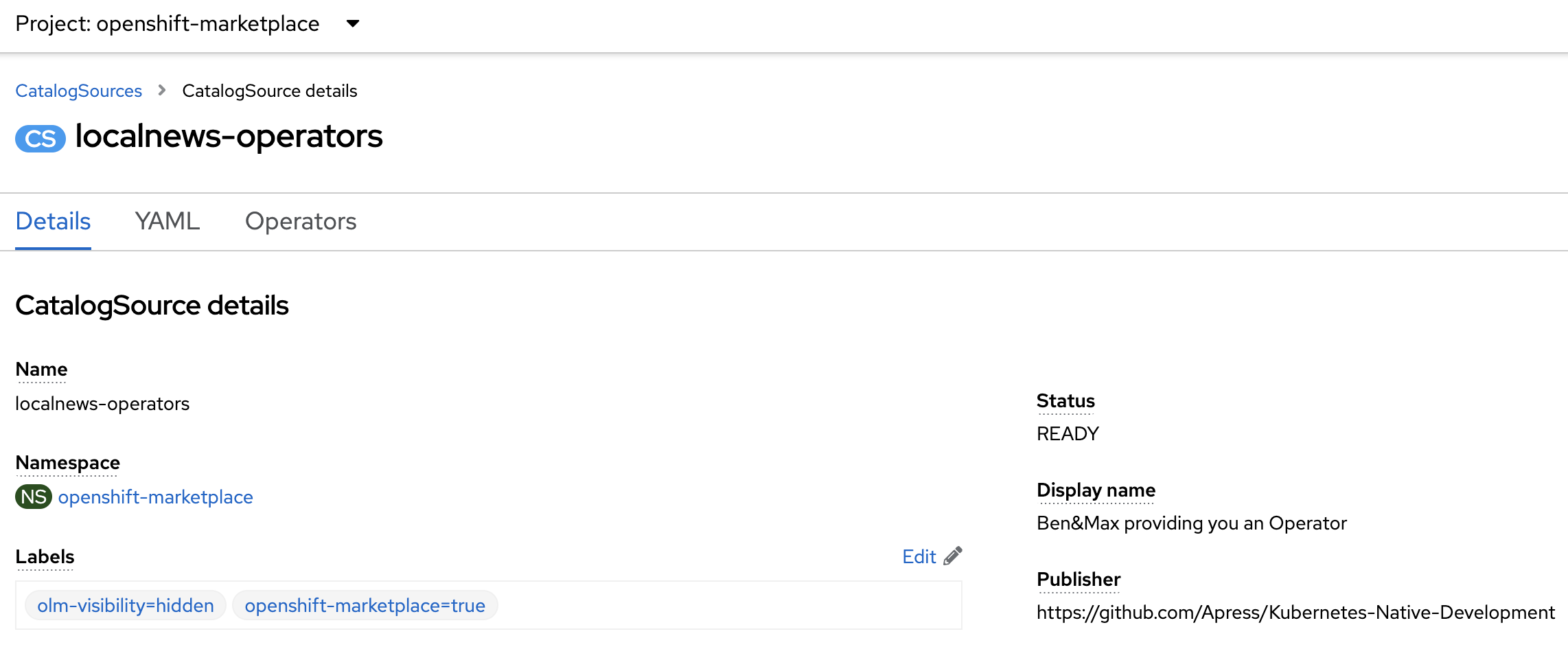This screenshot has height=647, width=1568.
Task: Click the pencil icon beside Edit
Action: [953, 556]
